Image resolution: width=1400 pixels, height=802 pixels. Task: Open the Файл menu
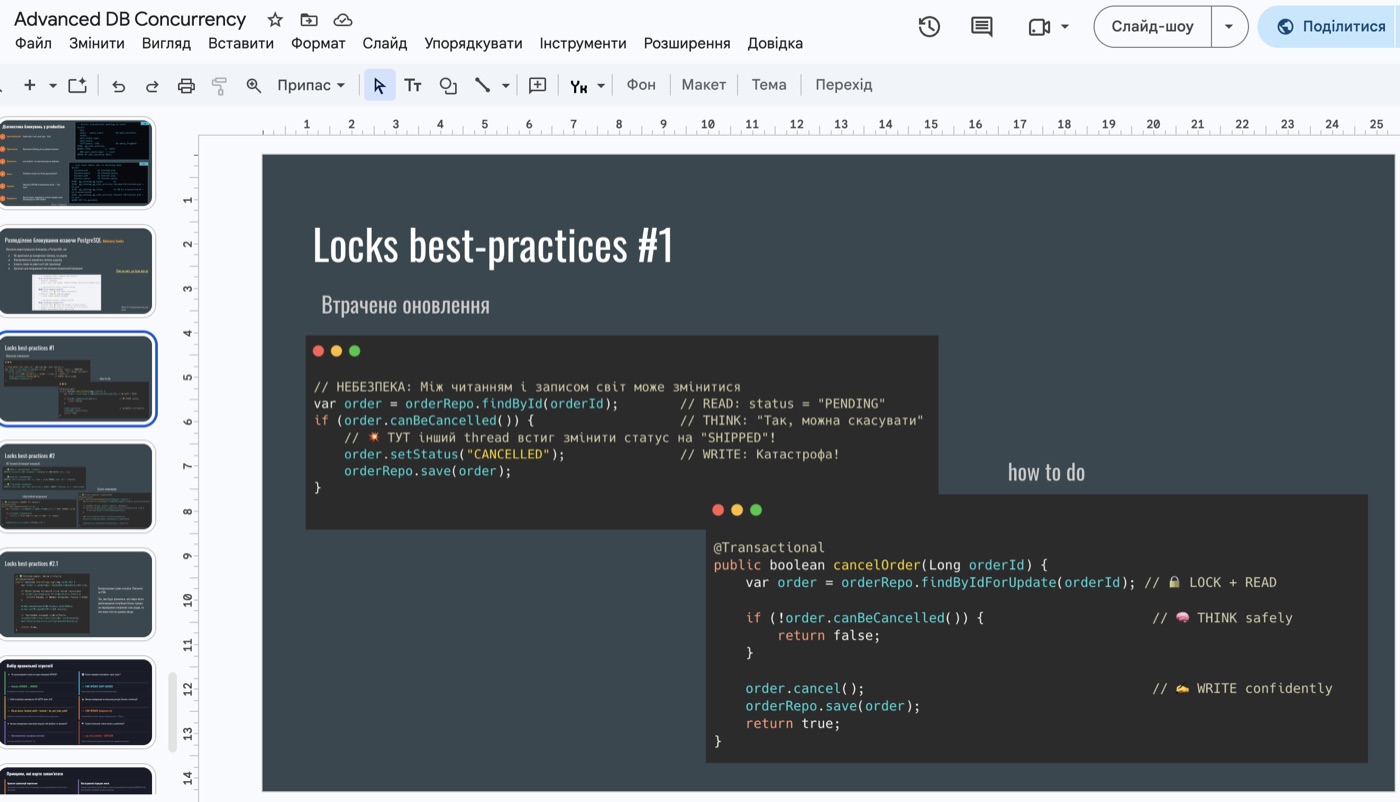pyautogui.click(x=34, y=43)
